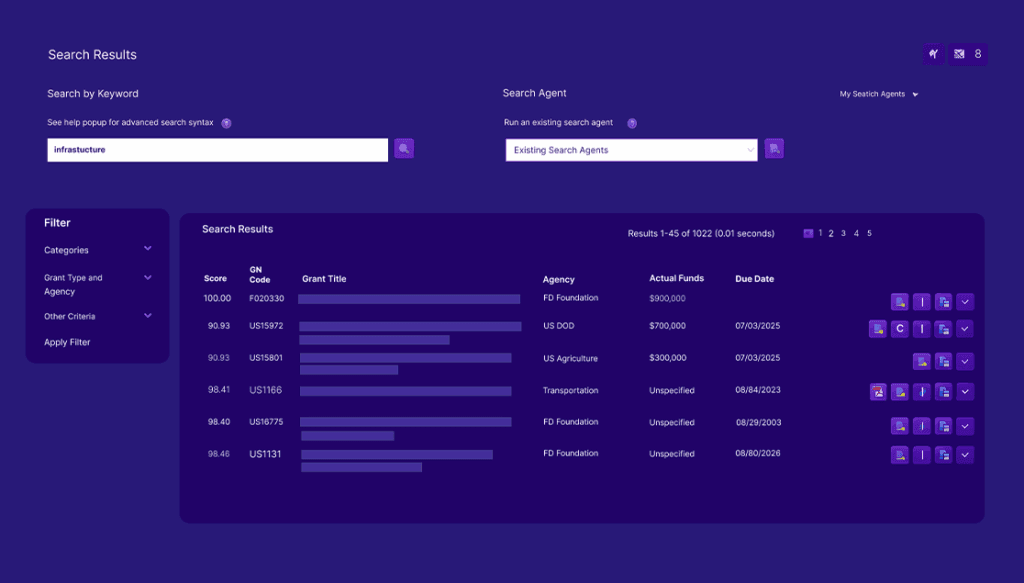Click the PDF icon on Transportation row
Image resolution: width=1024 pixels, height=583 pixels.
(878, 392)
